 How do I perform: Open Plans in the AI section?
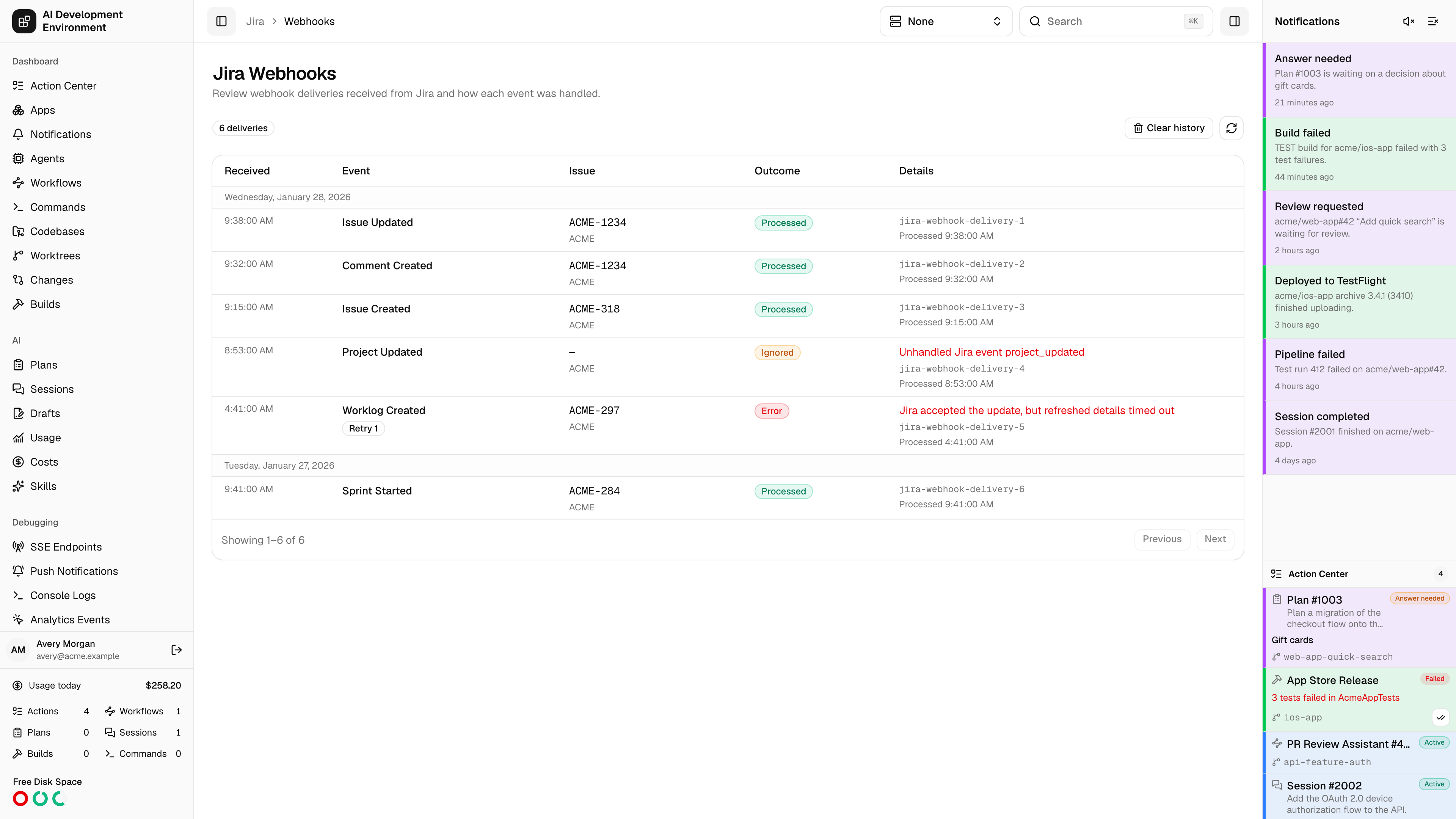pyautogui.click(x=97, y=365)
